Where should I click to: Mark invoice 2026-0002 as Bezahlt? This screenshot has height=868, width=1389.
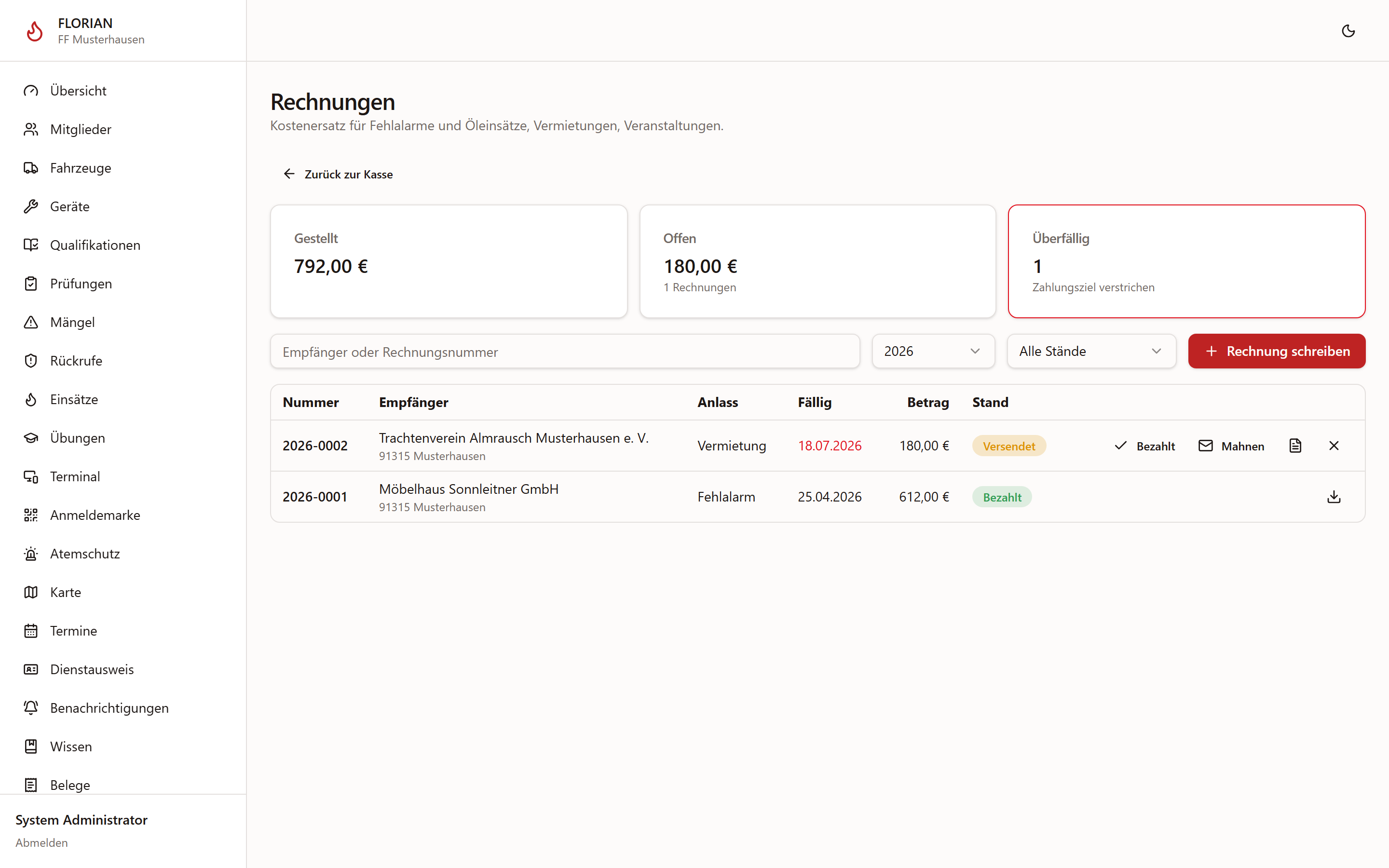1144,446
